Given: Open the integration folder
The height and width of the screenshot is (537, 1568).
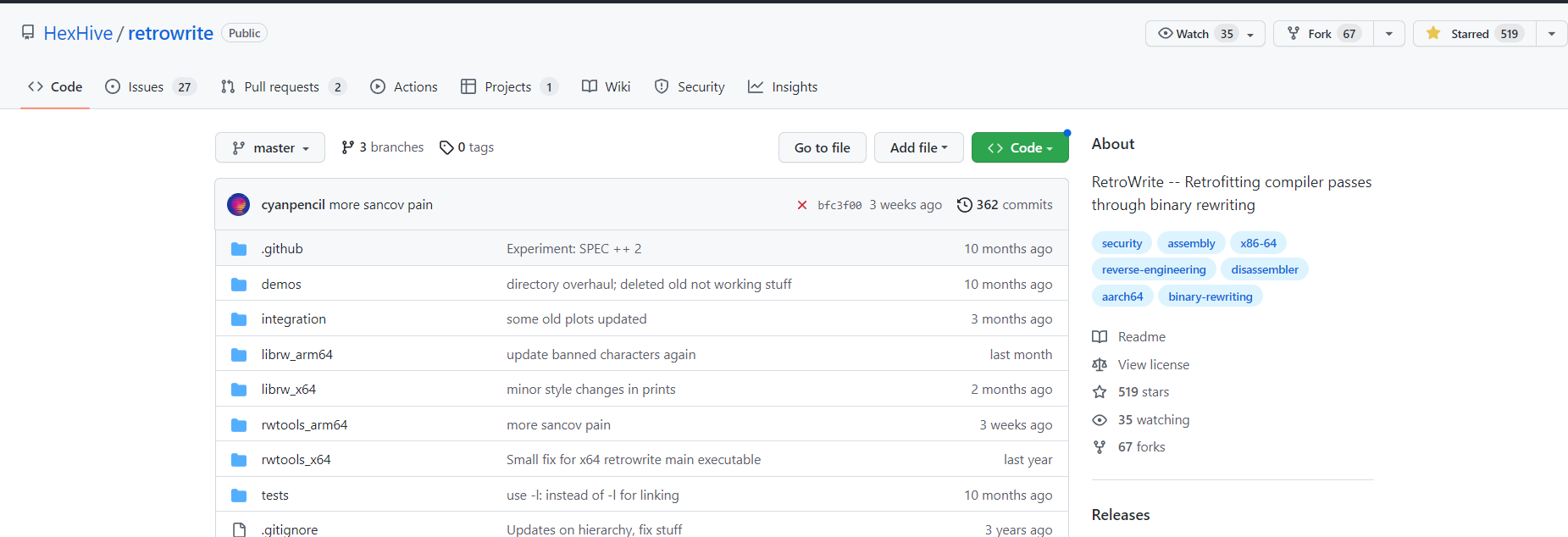Looking at the screenshot, I should pos(293,318).
